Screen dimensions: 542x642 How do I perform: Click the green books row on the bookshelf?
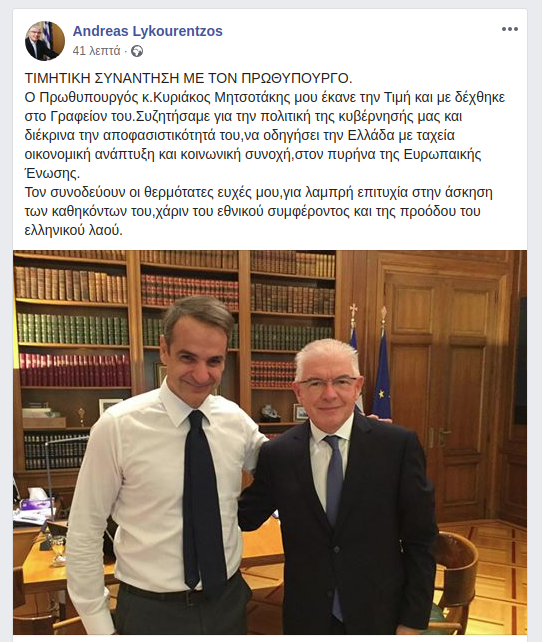coord(73,329)
